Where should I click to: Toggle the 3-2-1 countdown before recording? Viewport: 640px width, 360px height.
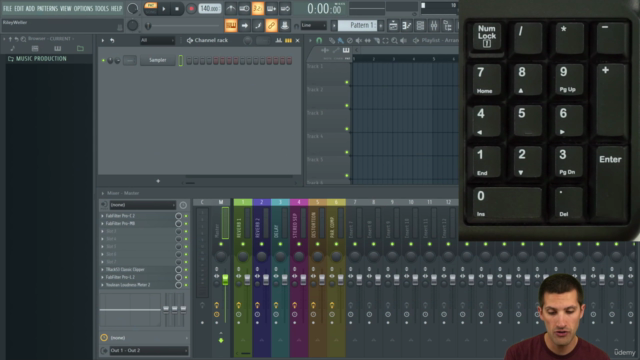coord(258,9)
